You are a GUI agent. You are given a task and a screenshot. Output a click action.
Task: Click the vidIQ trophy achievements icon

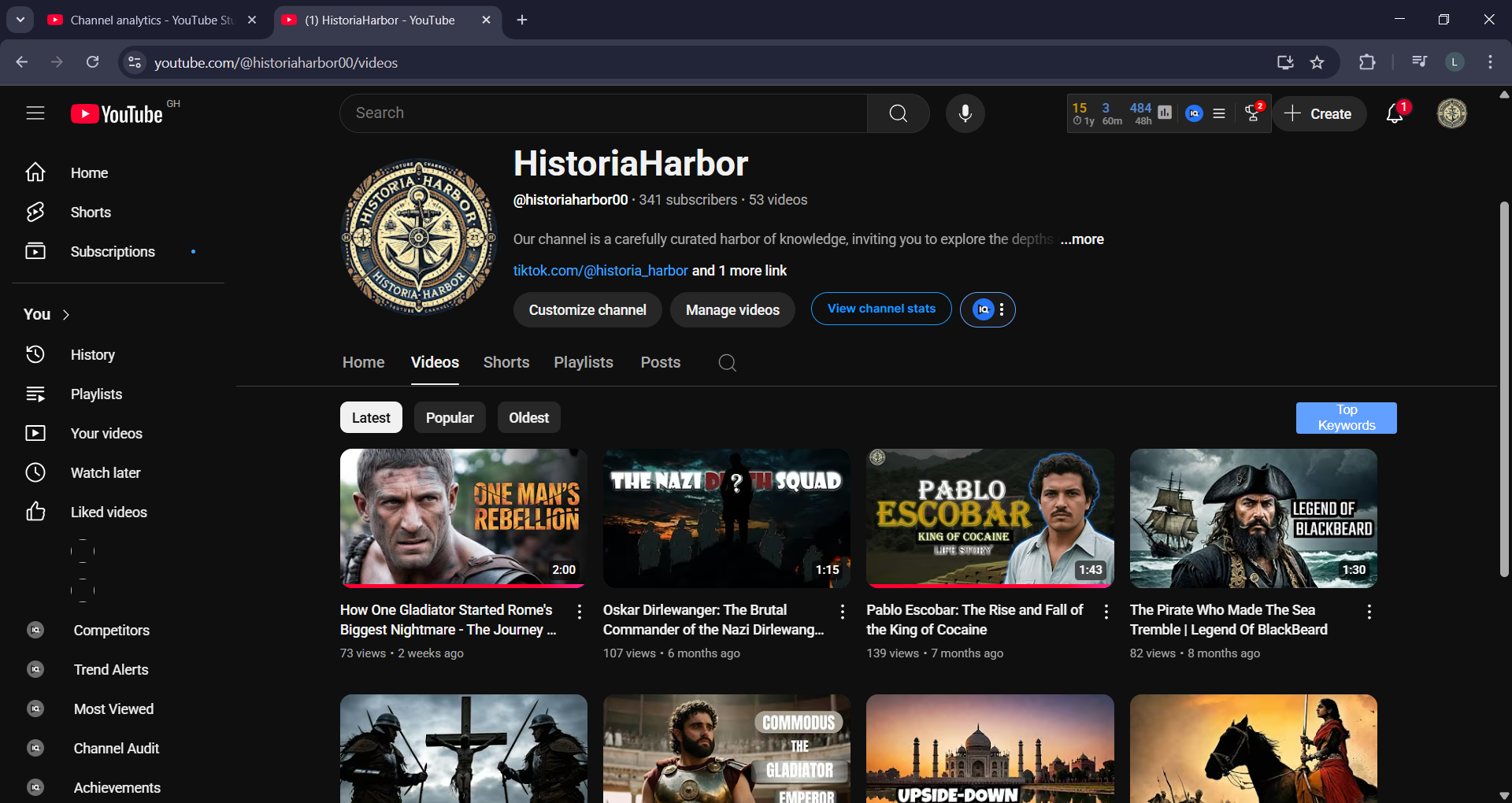tap(1252, 114)
